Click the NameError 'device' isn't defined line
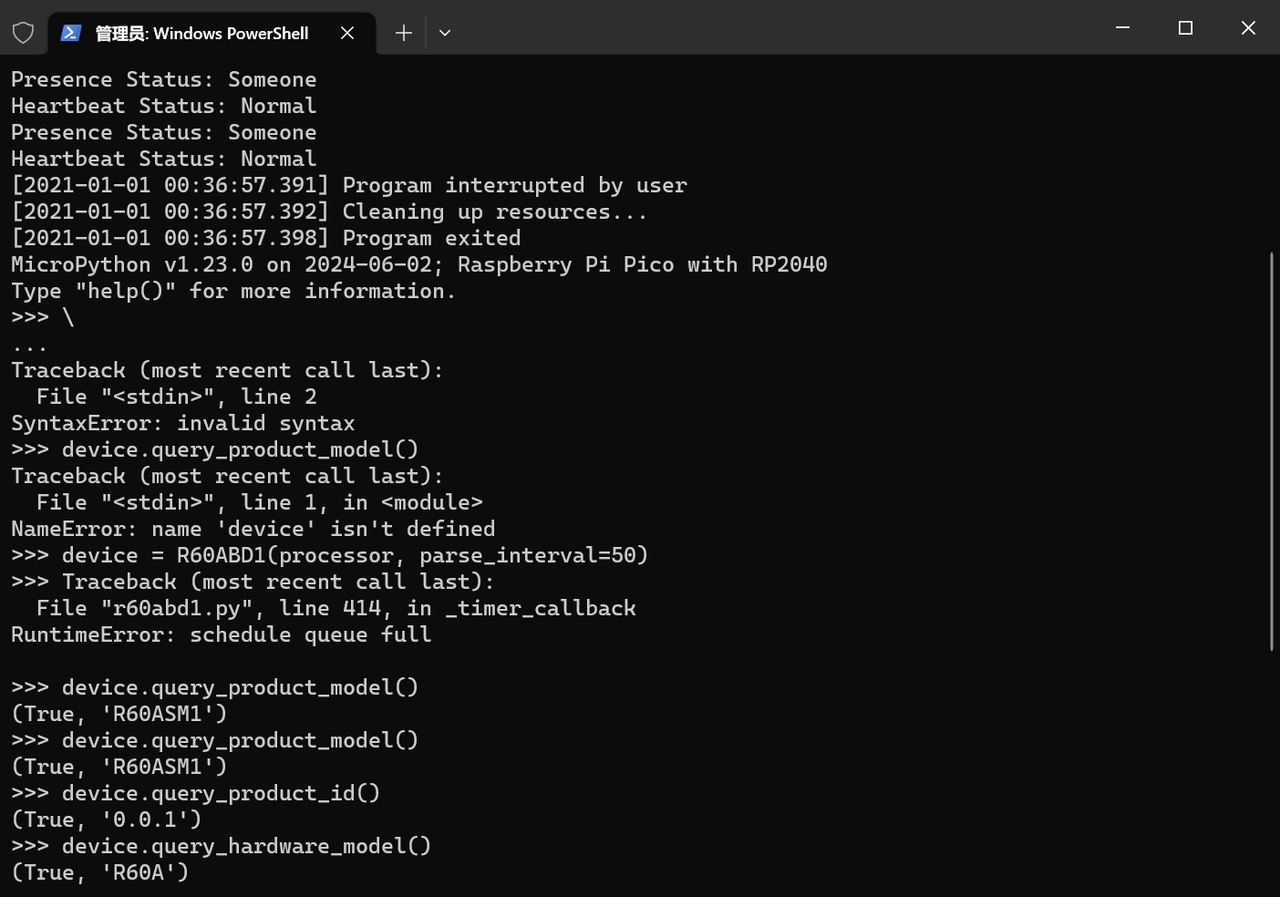Image resolution: width=1280 pixels, height=897 pixels. (x=253, y=529)
